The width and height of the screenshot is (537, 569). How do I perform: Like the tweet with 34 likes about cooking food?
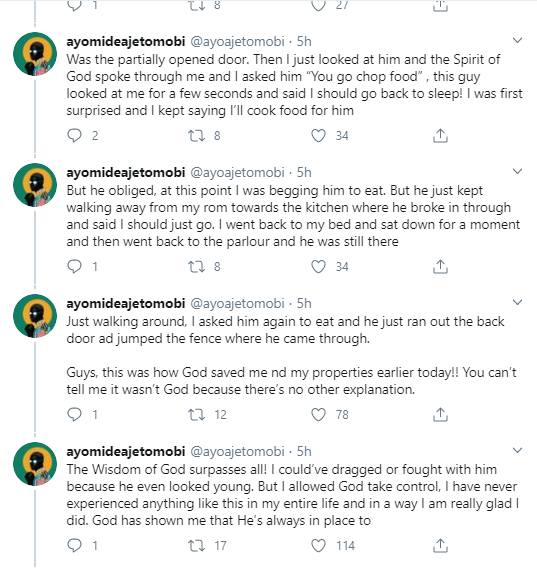(318, 135)
